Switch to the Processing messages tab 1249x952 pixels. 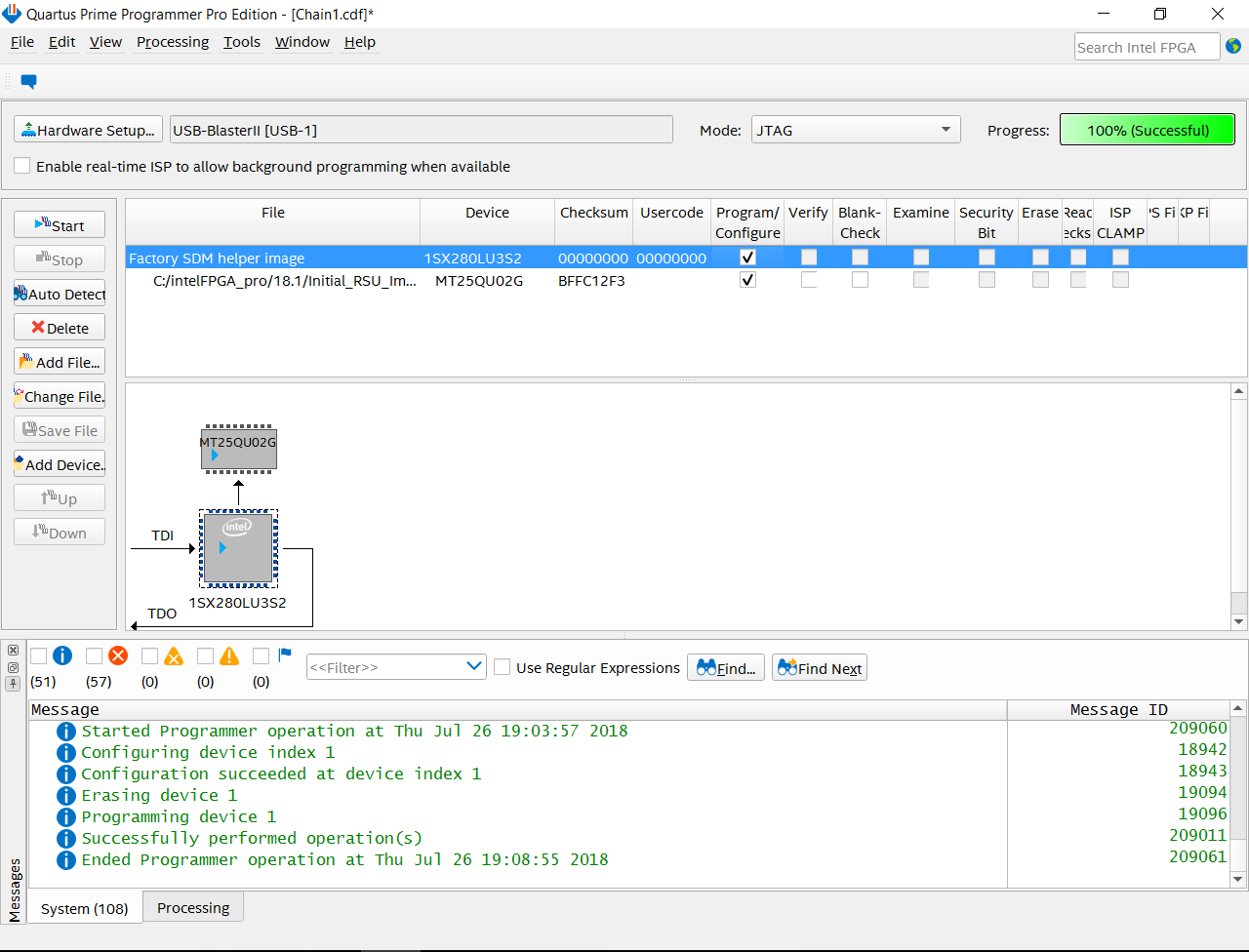pos(193,907)
